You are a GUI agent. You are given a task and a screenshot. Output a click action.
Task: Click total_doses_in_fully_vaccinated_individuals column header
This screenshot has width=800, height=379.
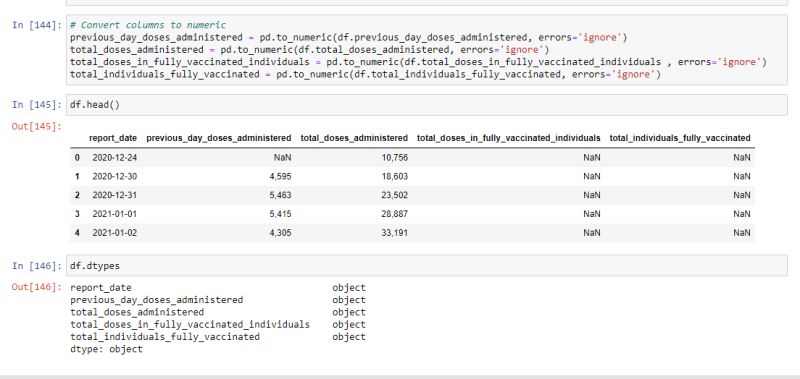tap(509, 138)
